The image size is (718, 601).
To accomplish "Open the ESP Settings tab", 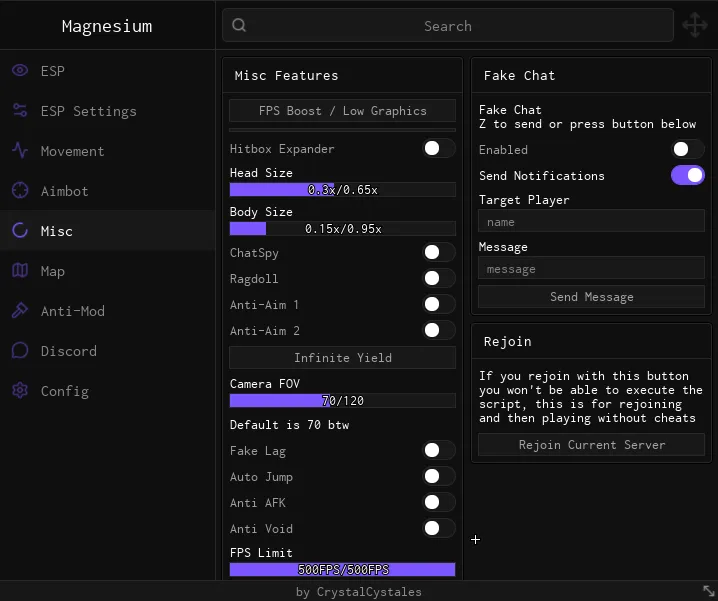I will click(x=108, y=111).
